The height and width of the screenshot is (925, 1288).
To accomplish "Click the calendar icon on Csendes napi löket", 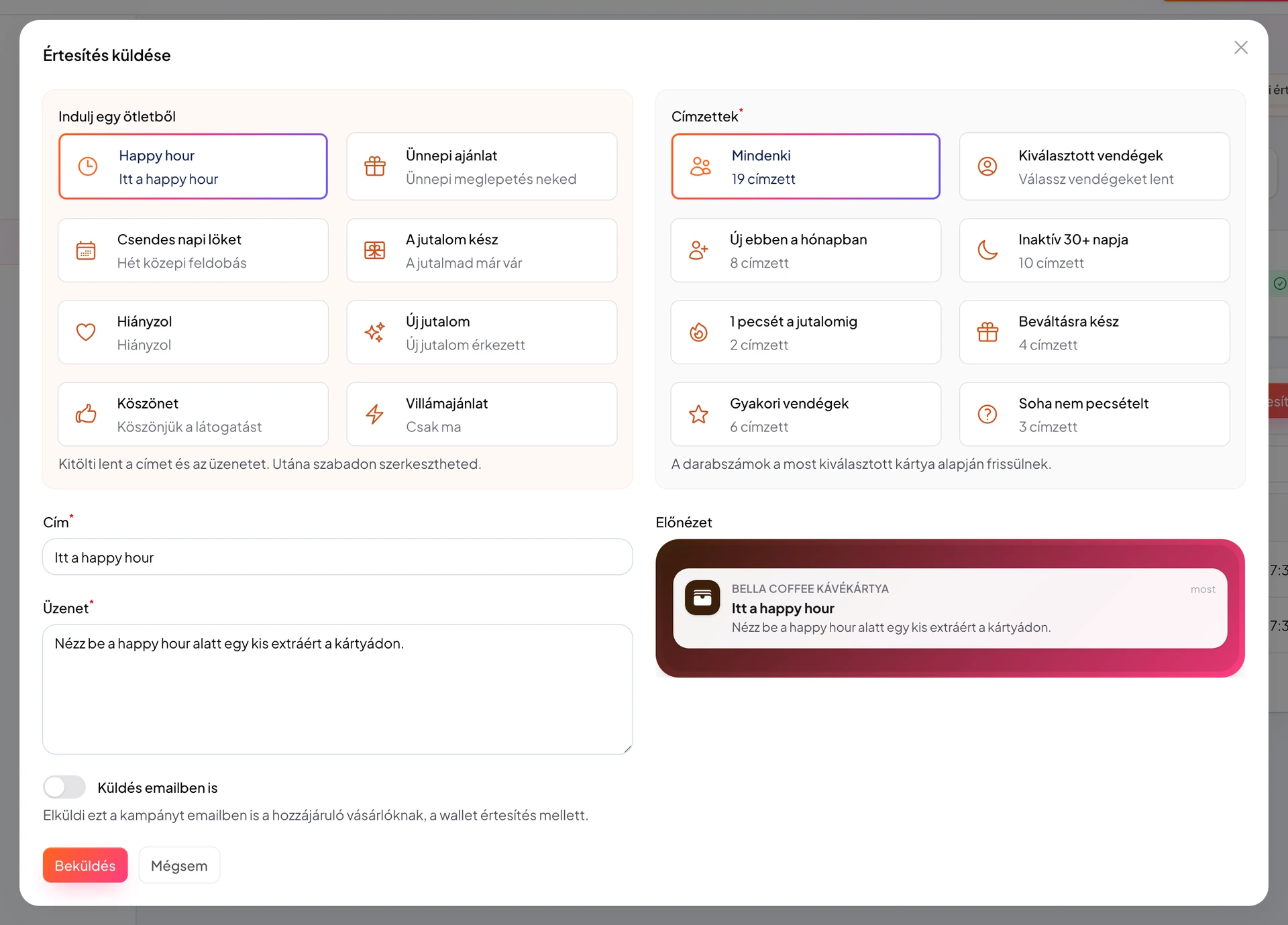I will pos(86,250).
